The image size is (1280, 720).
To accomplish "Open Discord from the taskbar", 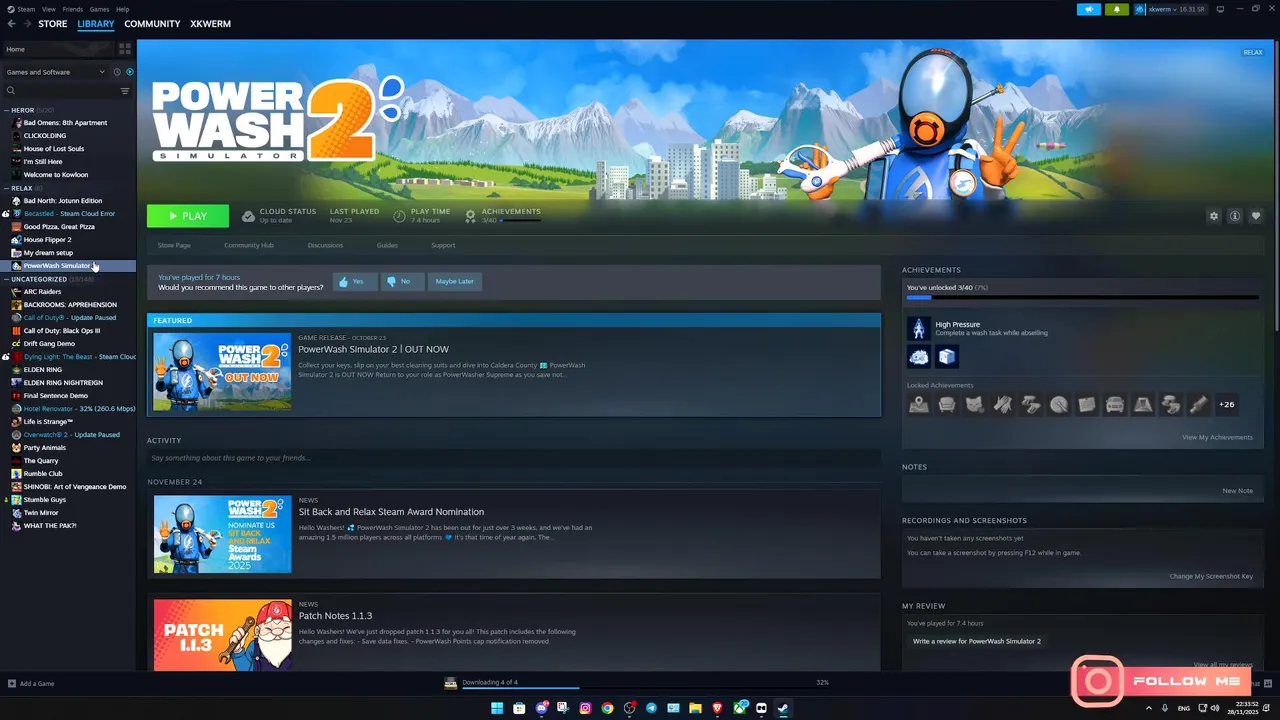I will [541, 708].
